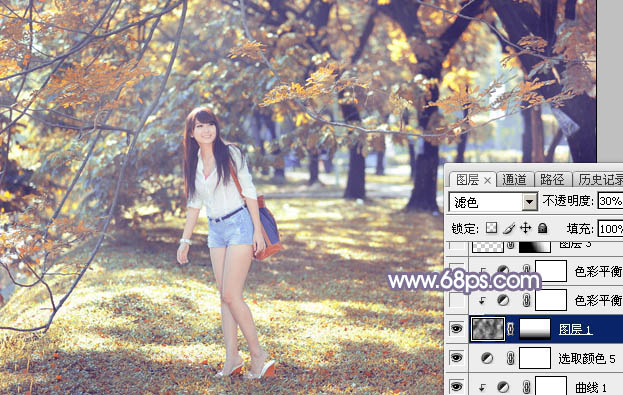Switch to the 通道 tab
The width and height of the screenshot is (623, 395).
click(514, 180)
